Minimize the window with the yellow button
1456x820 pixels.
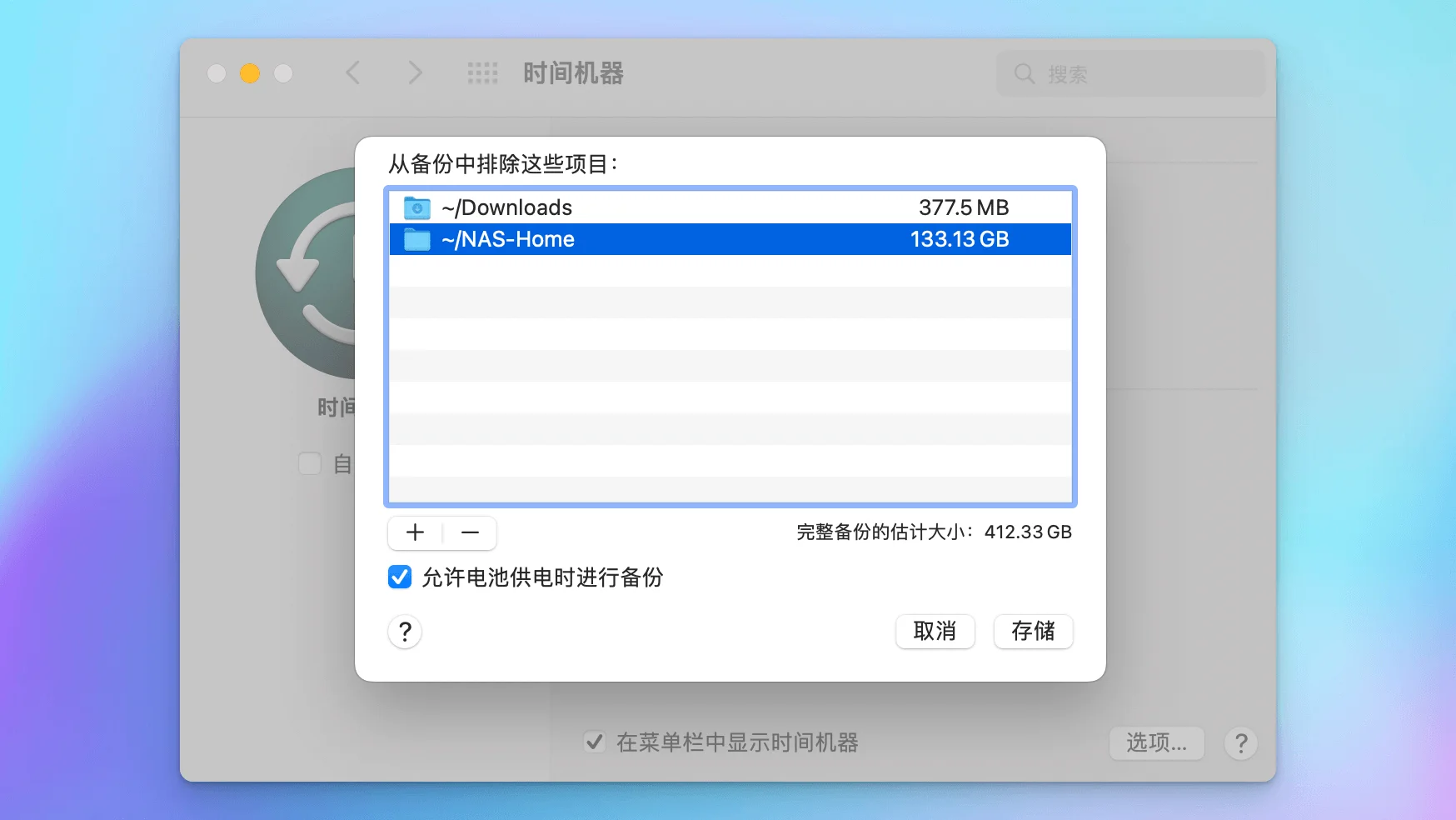pos(250,73)
